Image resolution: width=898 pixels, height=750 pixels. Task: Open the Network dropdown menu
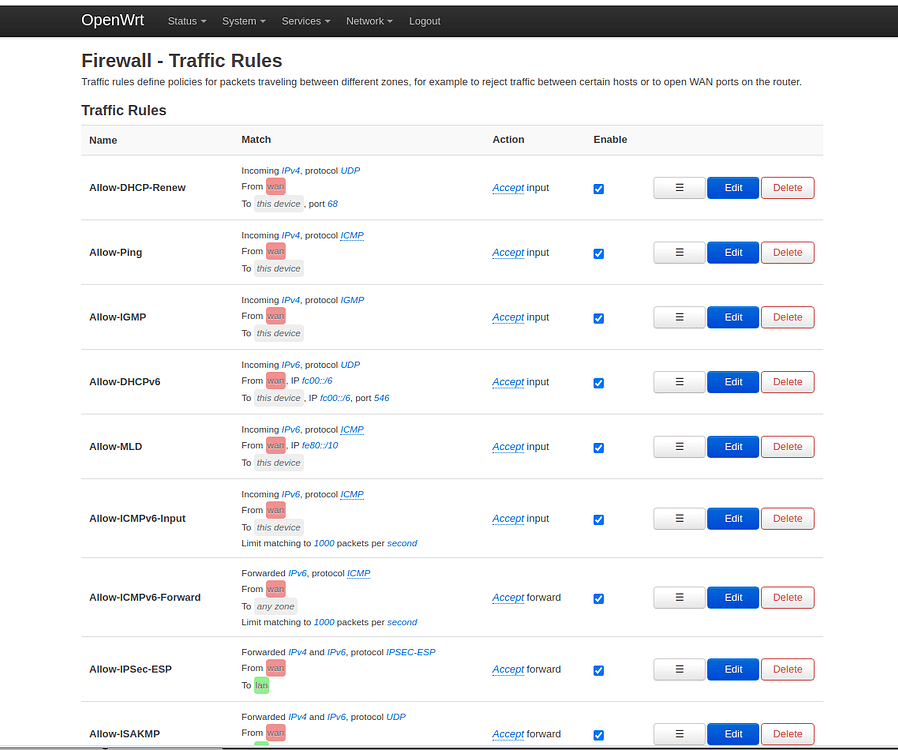369,21
